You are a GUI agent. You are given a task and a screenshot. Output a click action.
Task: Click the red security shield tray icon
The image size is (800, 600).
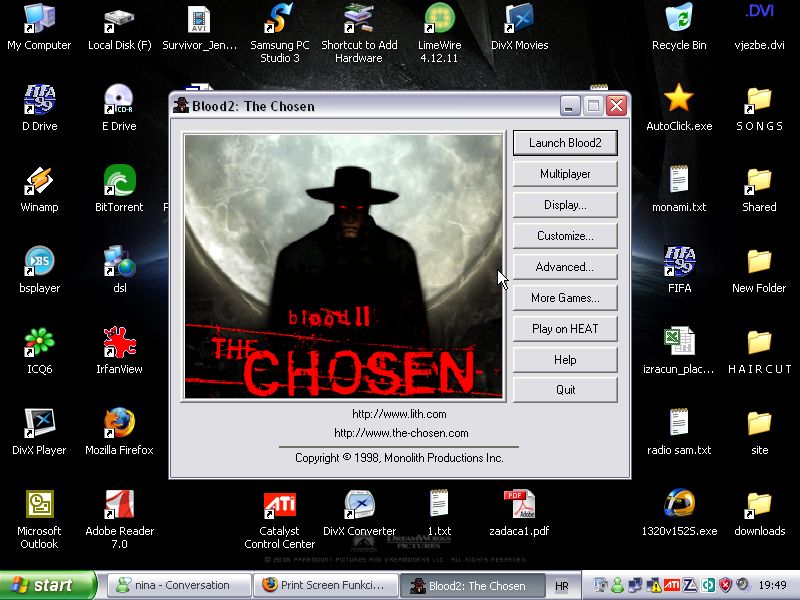(x=726, y=585)
